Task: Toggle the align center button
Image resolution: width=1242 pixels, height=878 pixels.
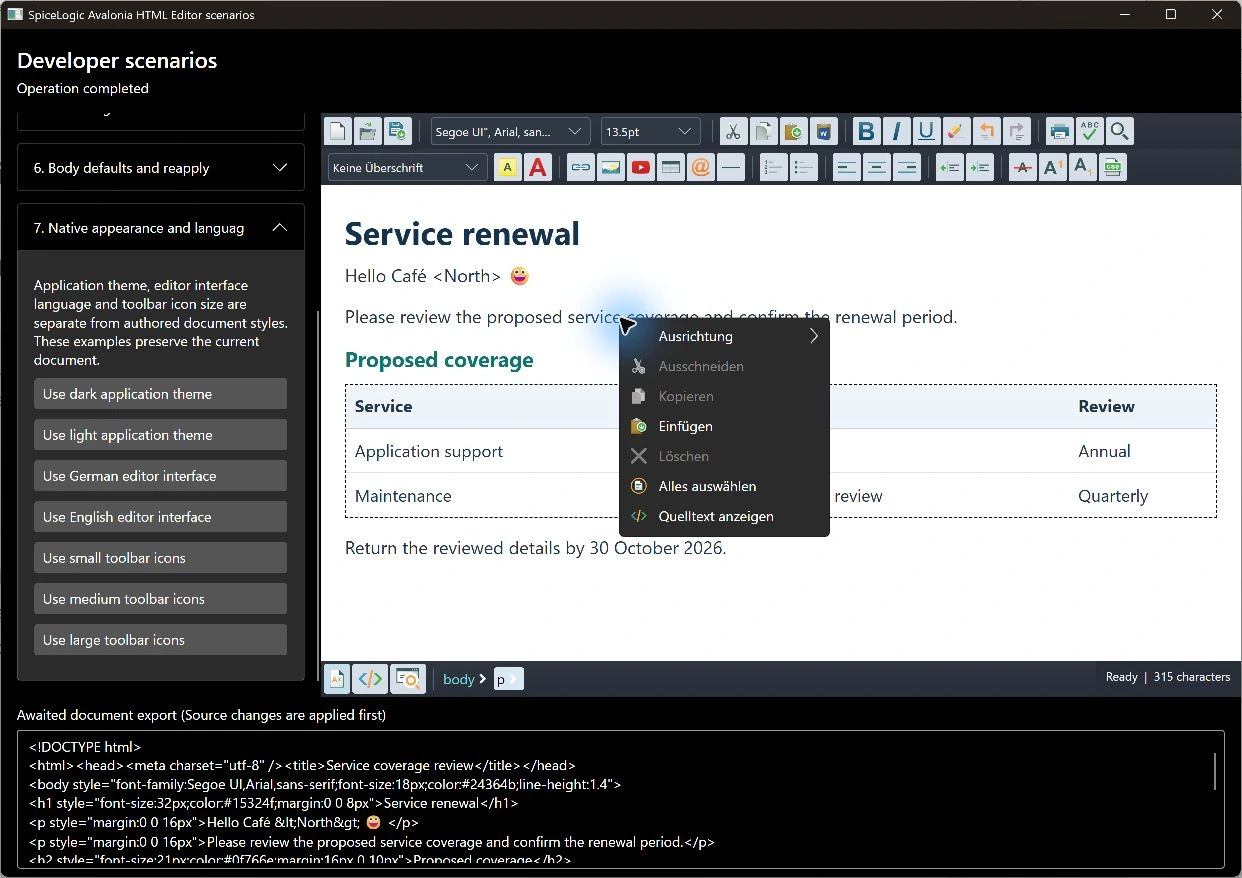Action: tap(877, 168)
